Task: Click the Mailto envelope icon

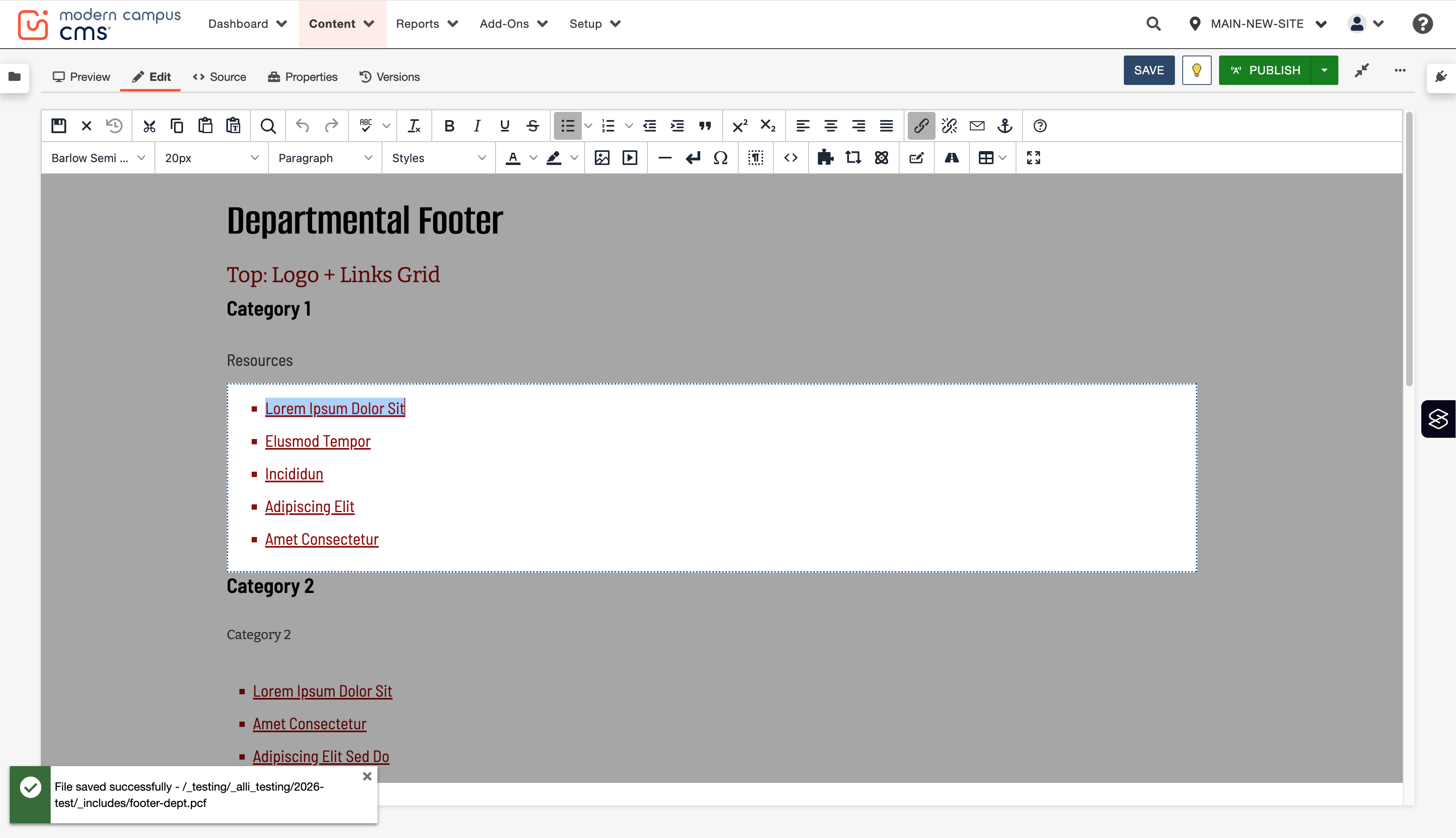Action: tap(977, 125)
